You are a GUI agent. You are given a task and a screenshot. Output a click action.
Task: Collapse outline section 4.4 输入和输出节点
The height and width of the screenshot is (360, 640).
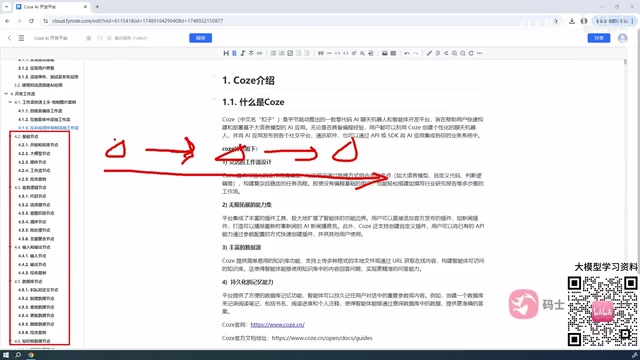coord(11,247)
